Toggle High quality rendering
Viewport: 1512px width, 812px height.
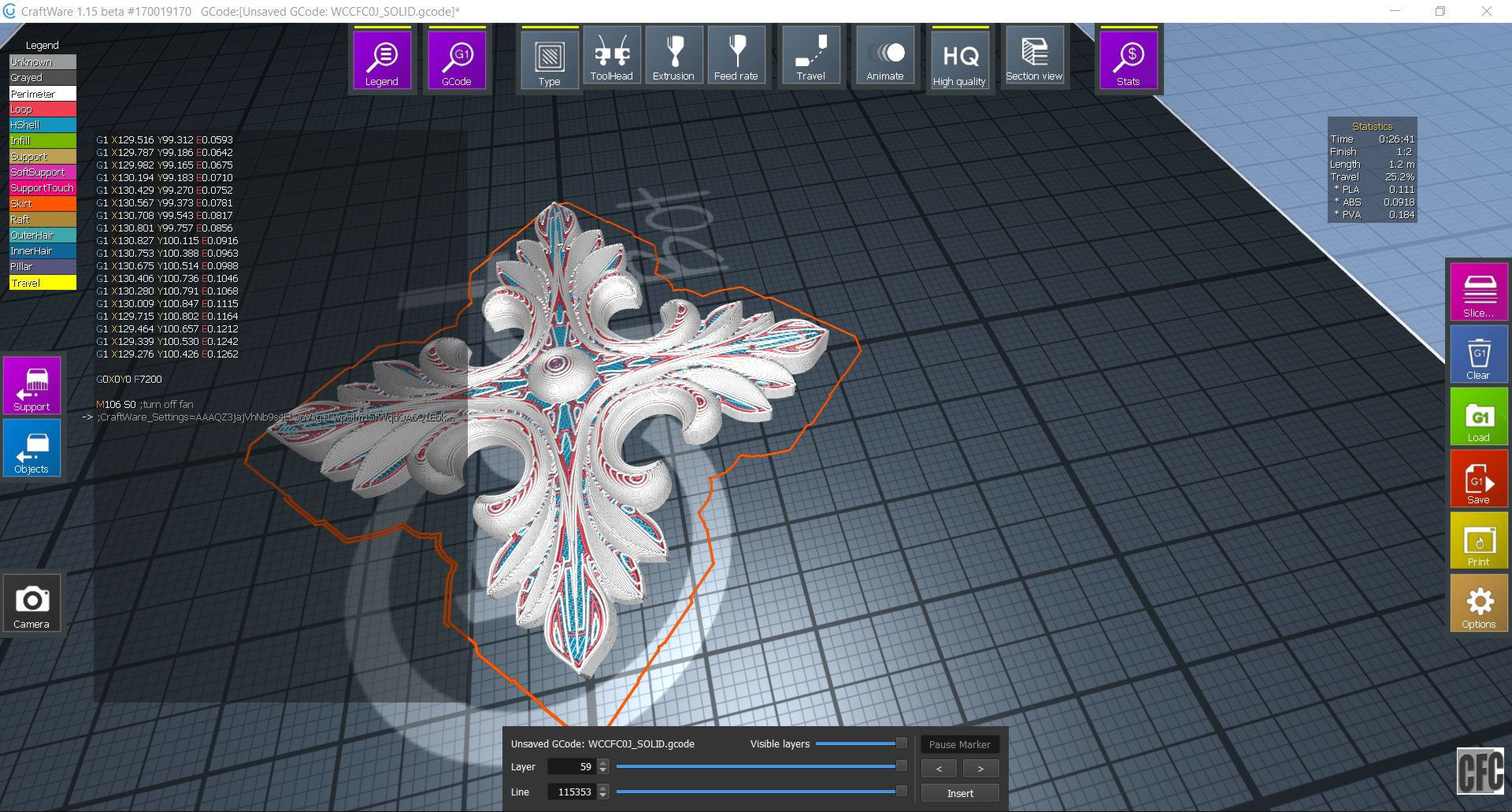959,59
